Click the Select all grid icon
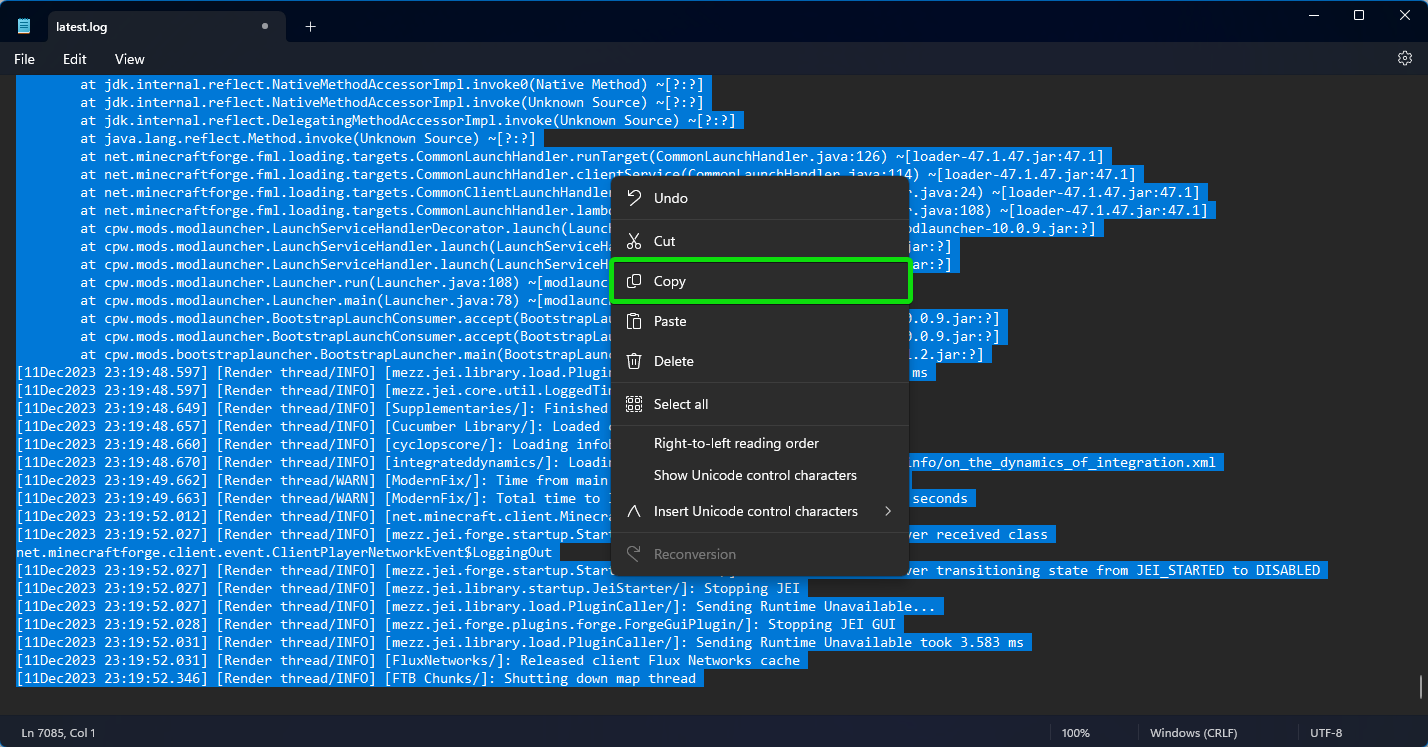The height and width of the screenshot is (747, 1428). click(x=634, y=404)
